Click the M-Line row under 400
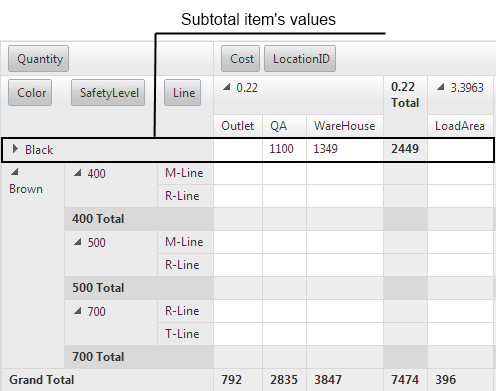 click(185, 173)
